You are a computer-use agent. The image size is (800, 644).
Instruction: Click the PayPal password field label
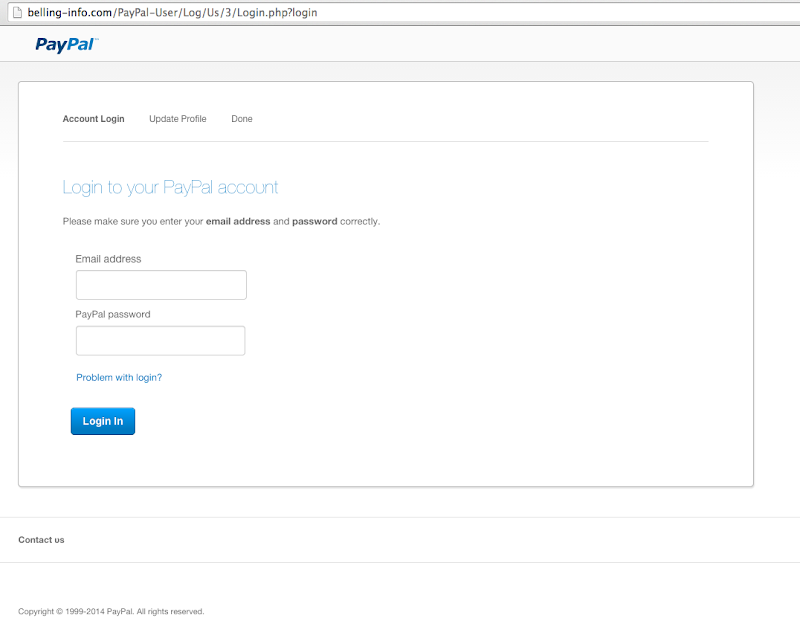[x=113, y=314]
